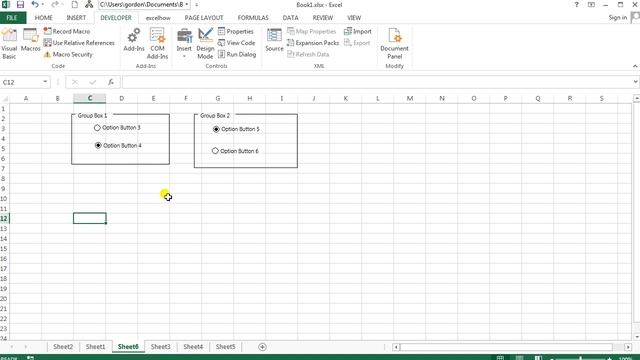Image resolution: width=640 pixels, height=360 pixels.
Task: Click the Select All corner button
Action: click(x=4, y=98)
